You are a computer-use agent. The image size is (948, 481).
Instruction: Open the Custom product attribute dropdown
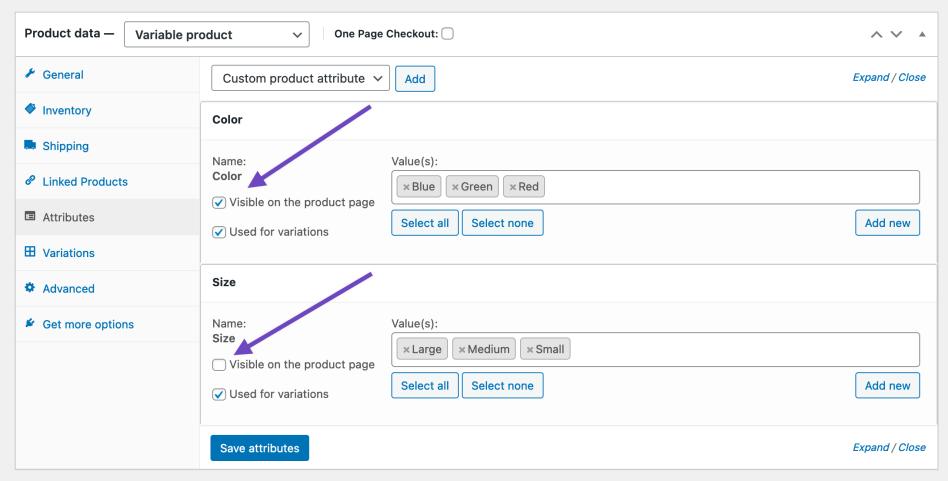pos(300,78)
